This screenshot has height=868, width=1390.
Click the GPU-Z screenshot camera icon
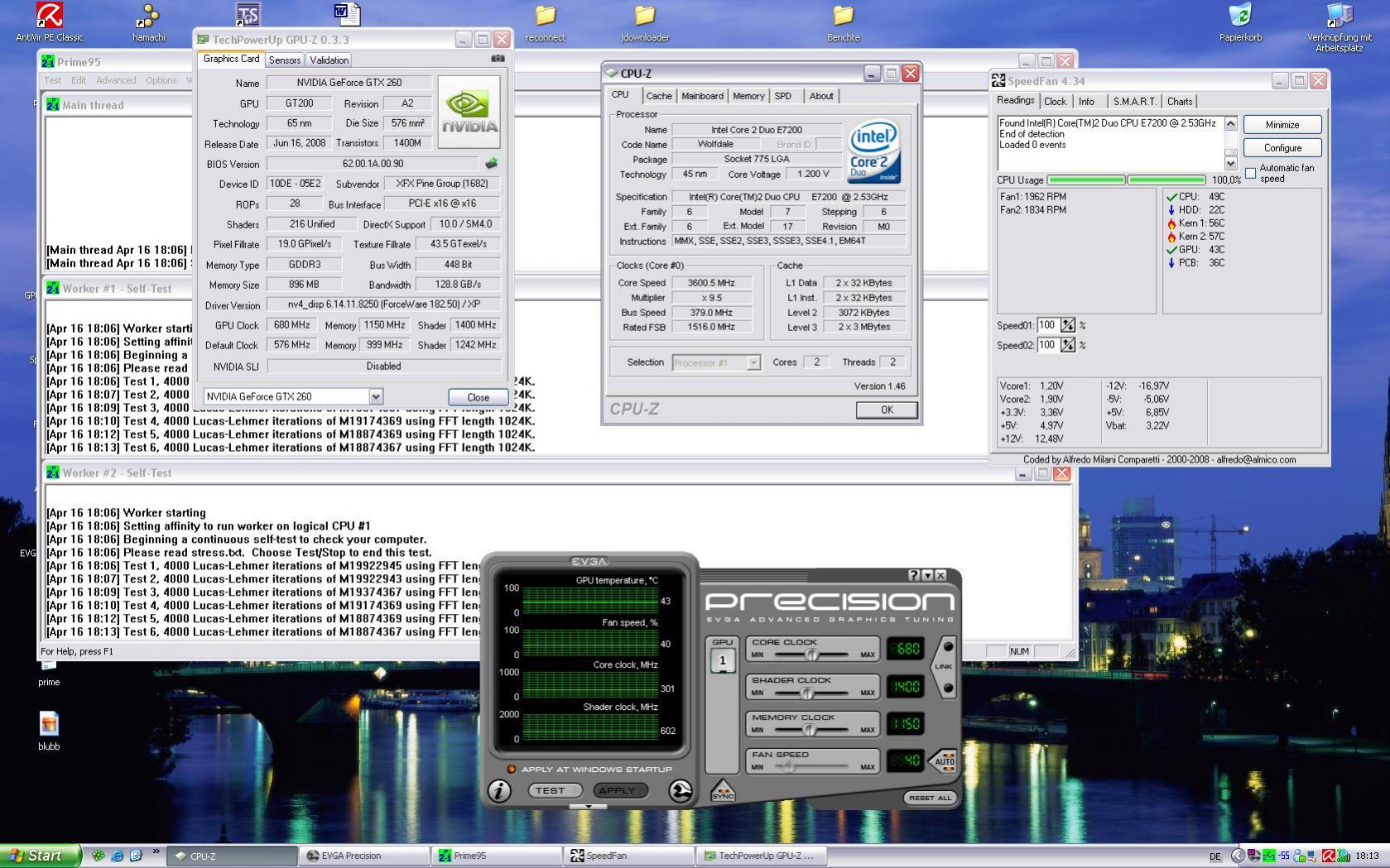pos(498,59)
